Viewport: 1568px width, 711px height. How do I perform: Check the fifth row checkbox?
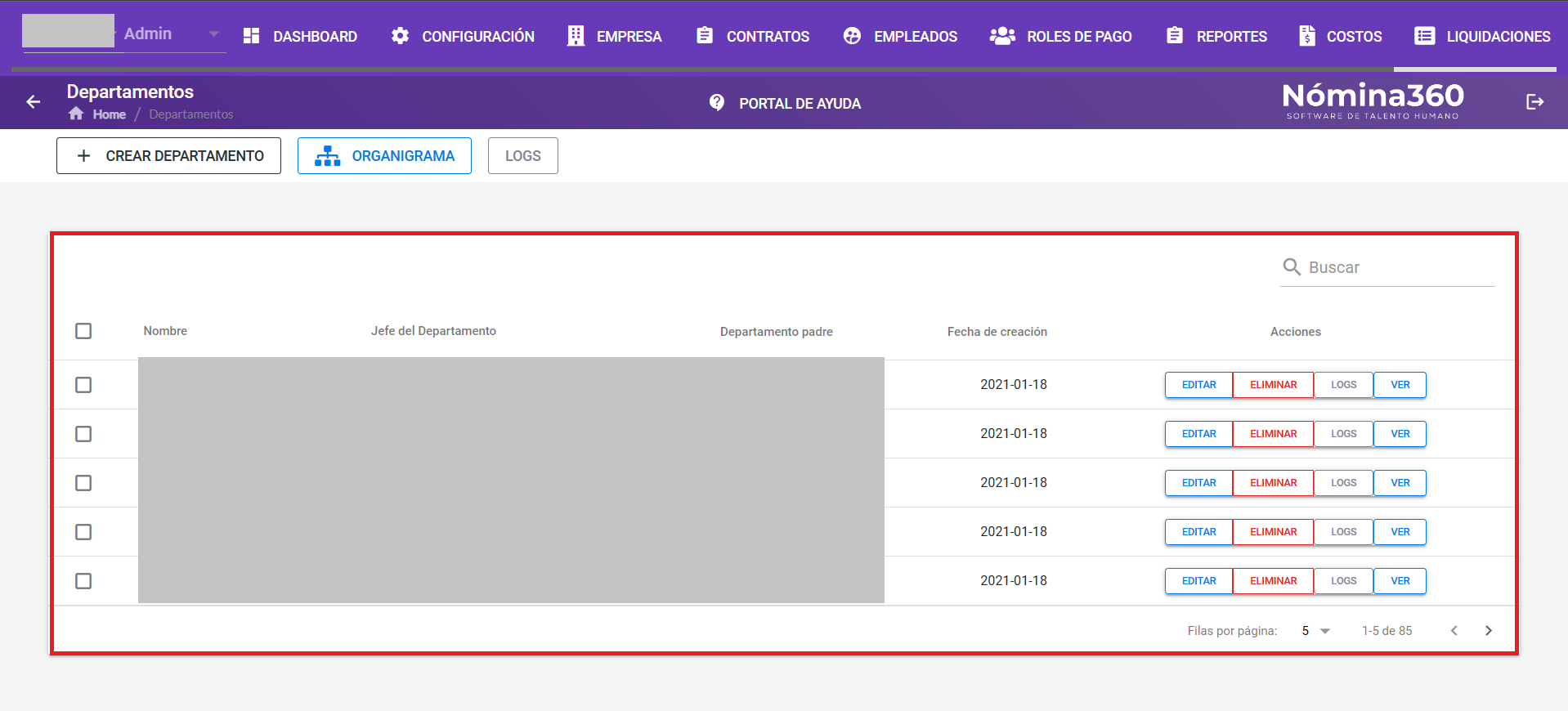pos(83,581)
